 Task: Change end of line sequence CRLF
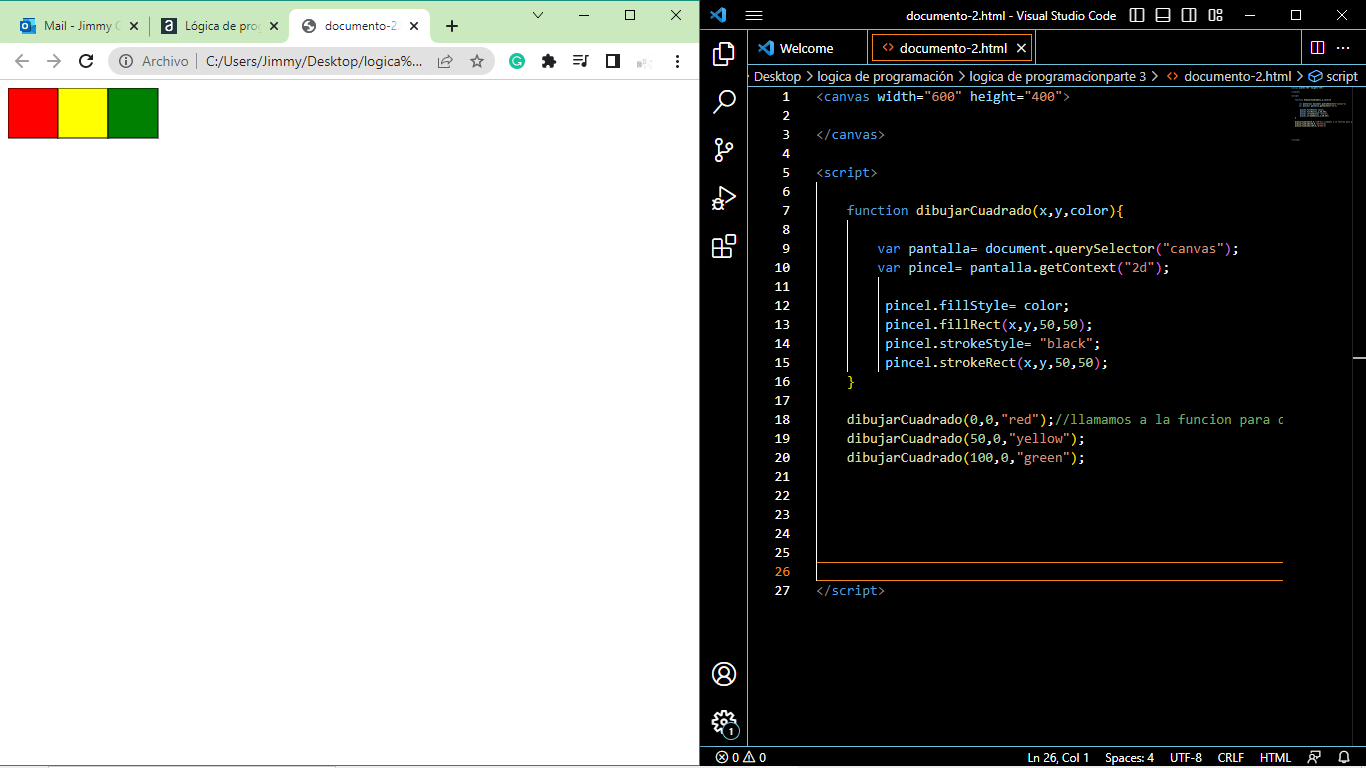click(x=1230, y=758)
